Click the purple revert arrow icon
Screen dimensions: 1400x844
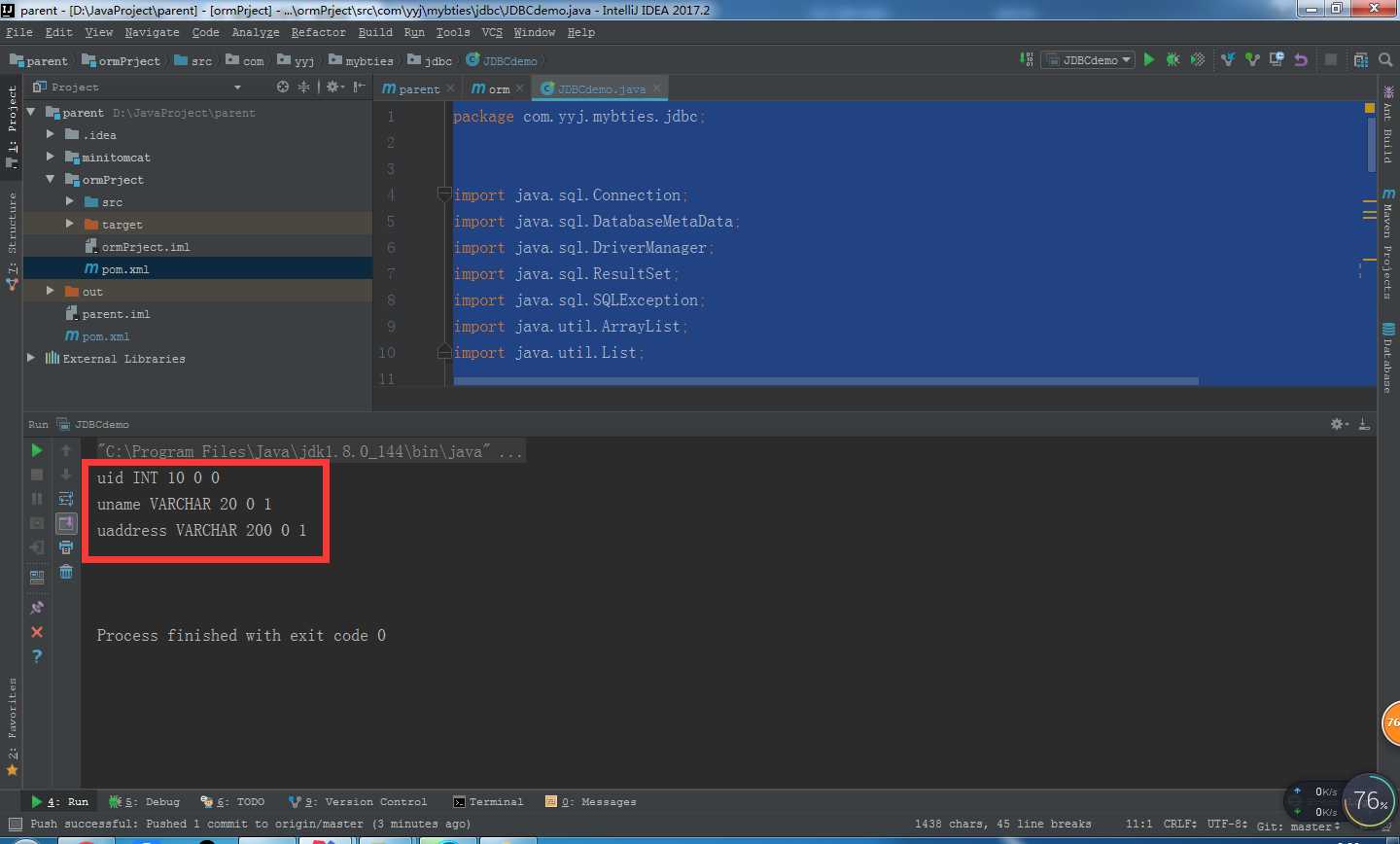click(1301, 60)
